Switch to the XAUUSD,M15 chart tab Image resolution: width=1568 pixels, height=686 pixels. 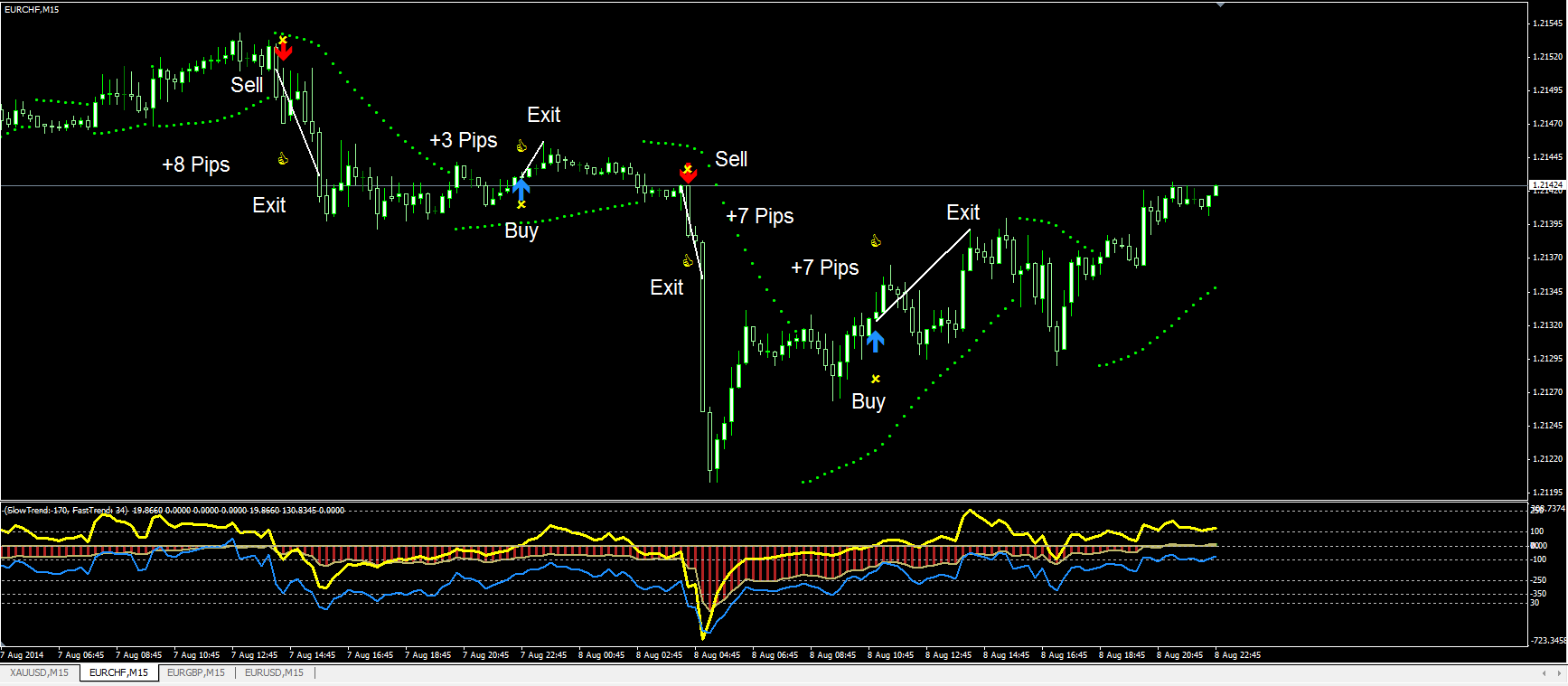[x=39, y=672]
